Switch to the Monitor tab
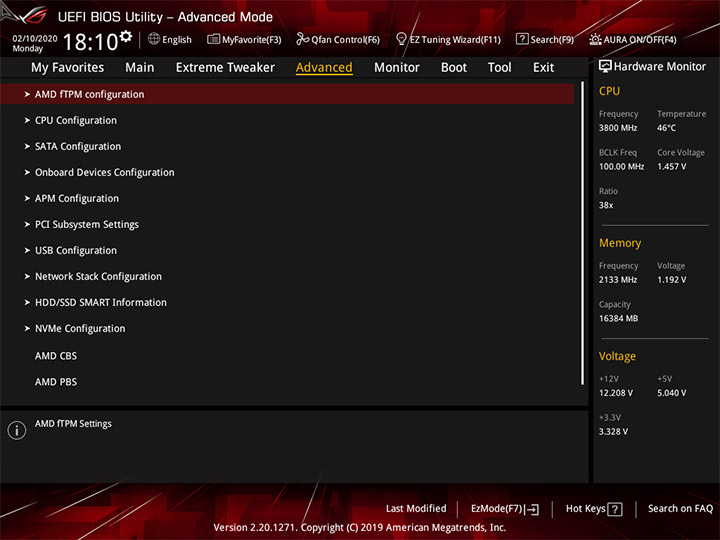720x540 pixels. 397,68
